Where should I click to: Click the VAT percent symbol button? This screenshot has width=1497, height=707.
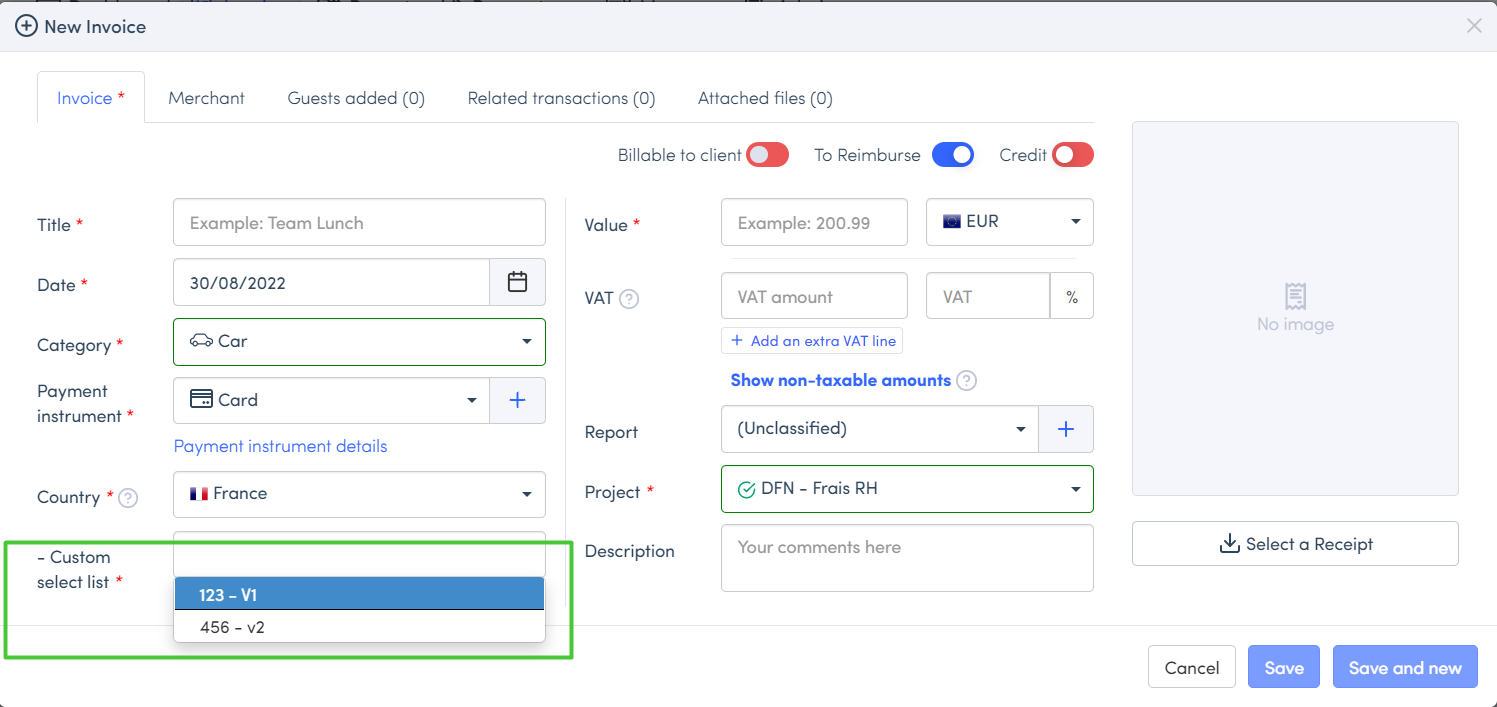tap(1072, 297)
